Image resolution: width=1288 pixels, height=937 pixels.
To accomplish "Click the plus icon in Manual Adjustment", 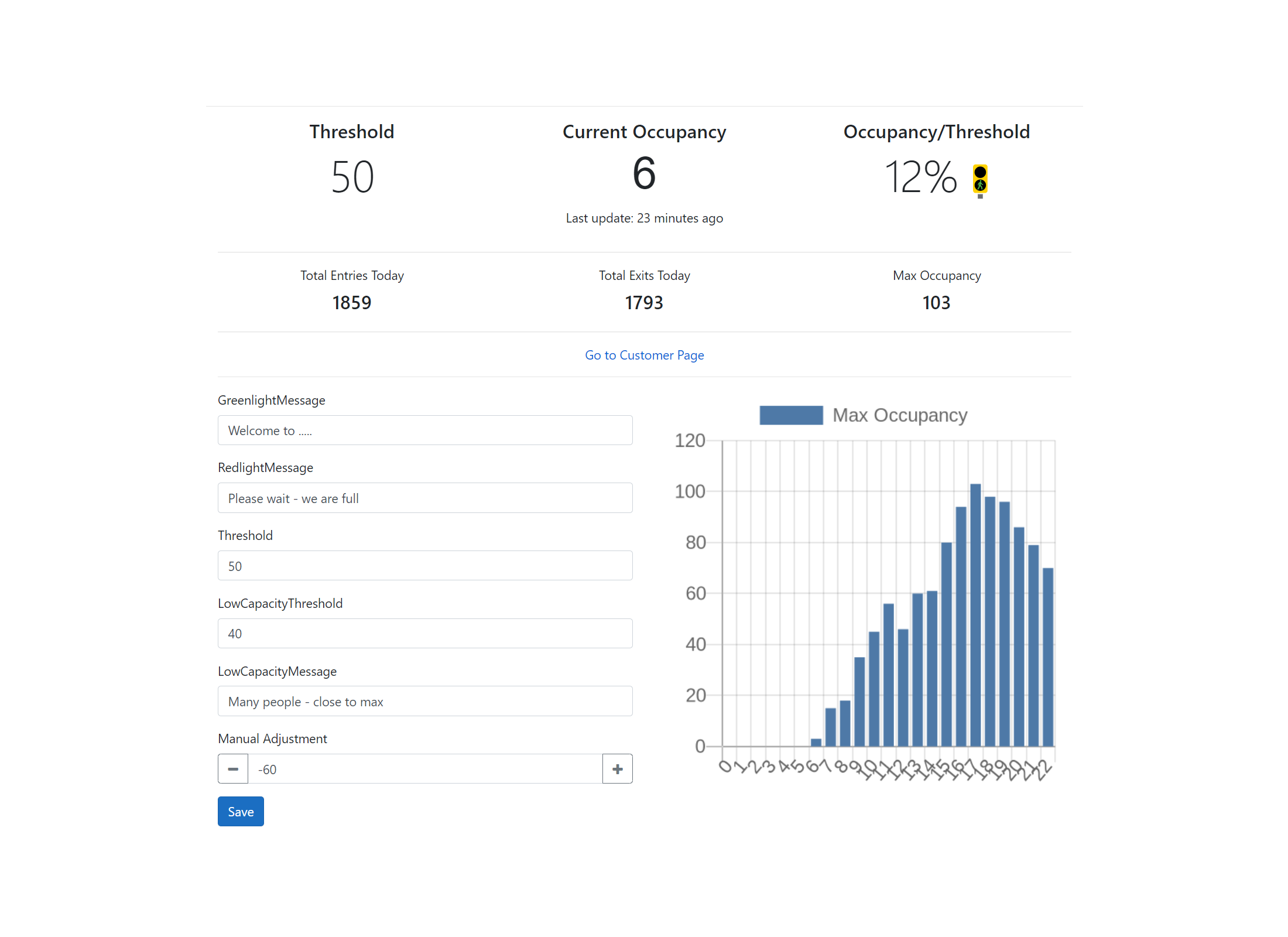I will click(617, 769).
